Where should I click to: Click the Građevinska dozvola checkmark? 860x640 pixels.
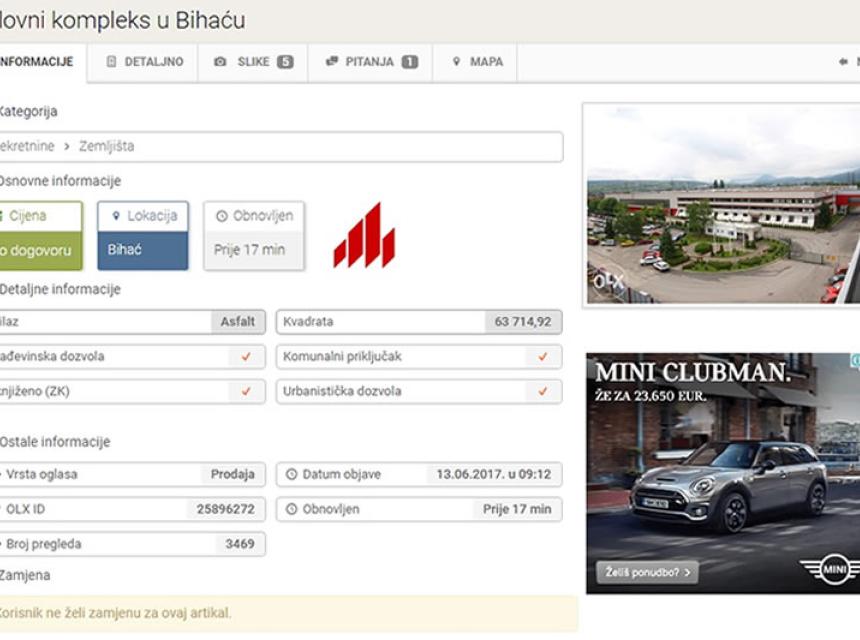[x=246, y=357]
